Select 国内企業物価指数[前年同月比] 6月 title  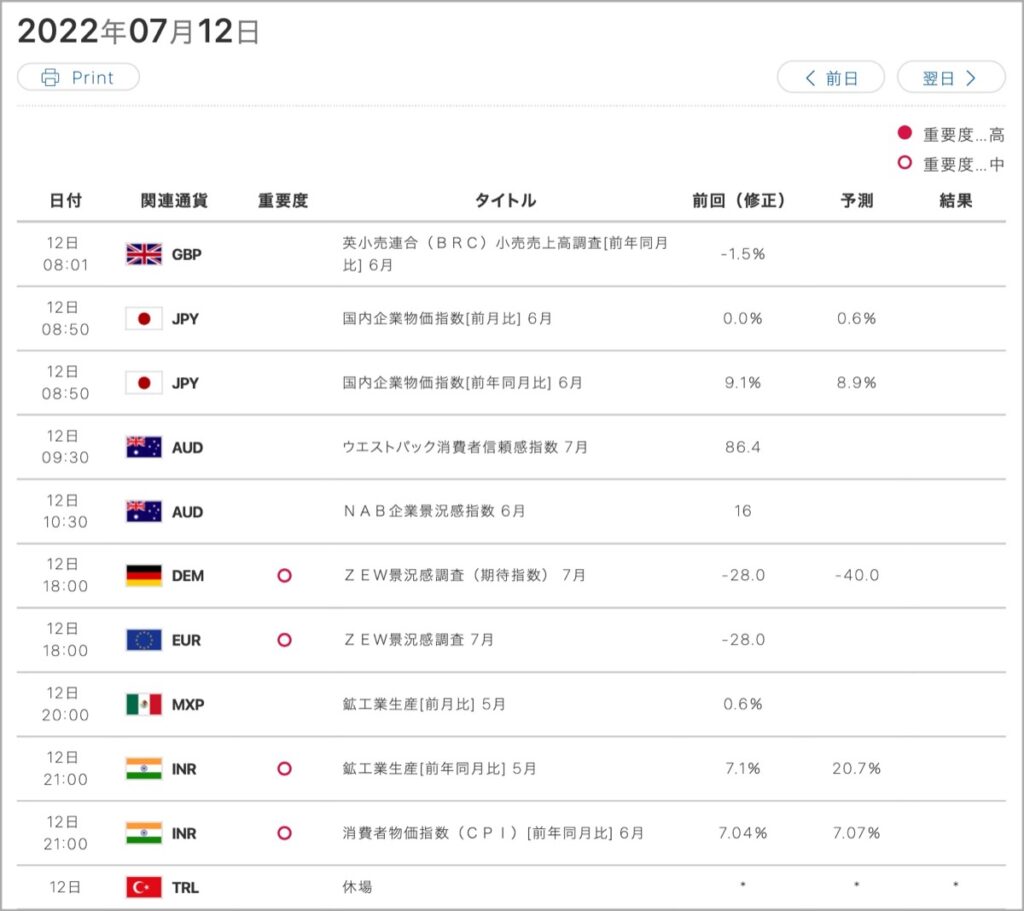tap(462, 383)
